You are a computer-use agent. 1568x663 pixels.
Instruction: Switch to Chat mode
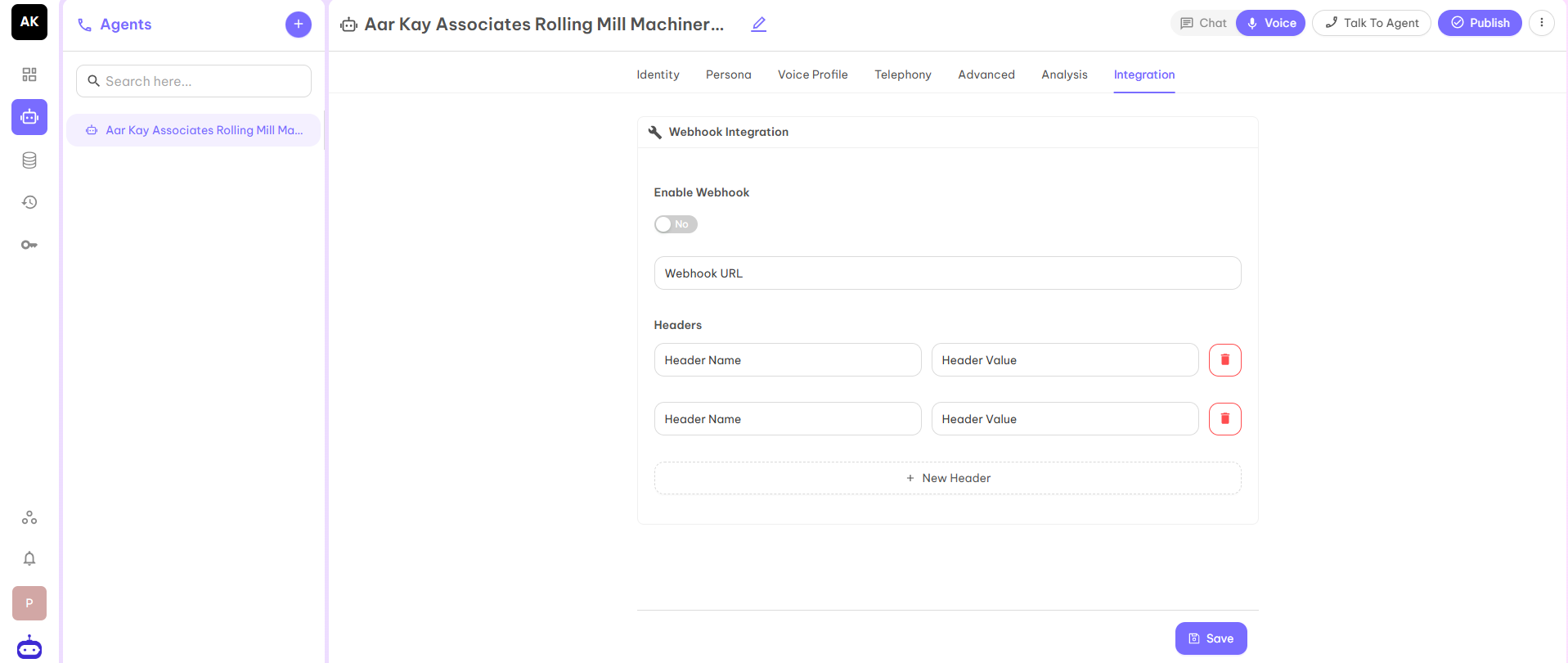[x=1203, y=23]
